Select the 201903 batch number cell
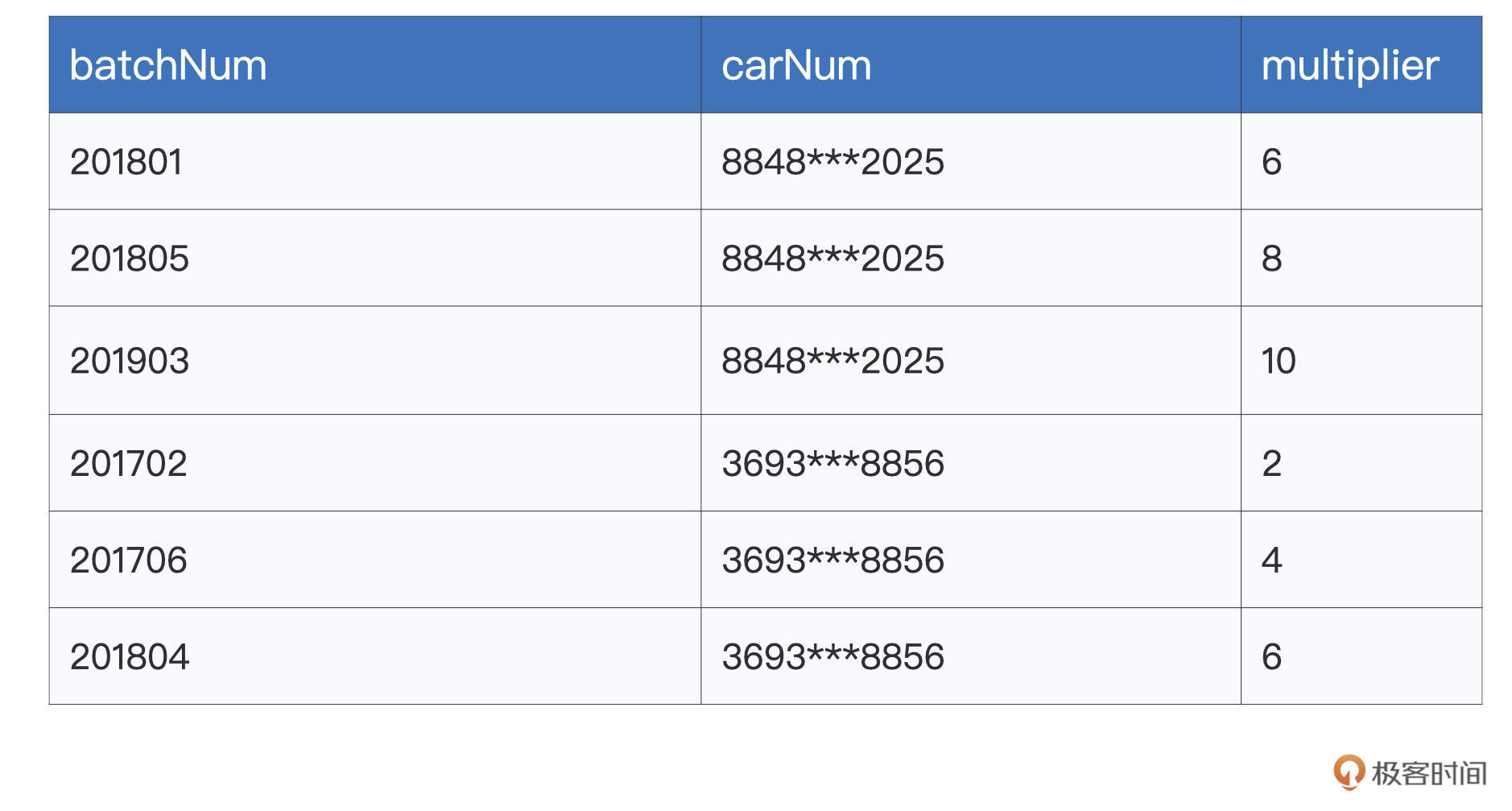 pyautogui.click(x=130, y=361)
